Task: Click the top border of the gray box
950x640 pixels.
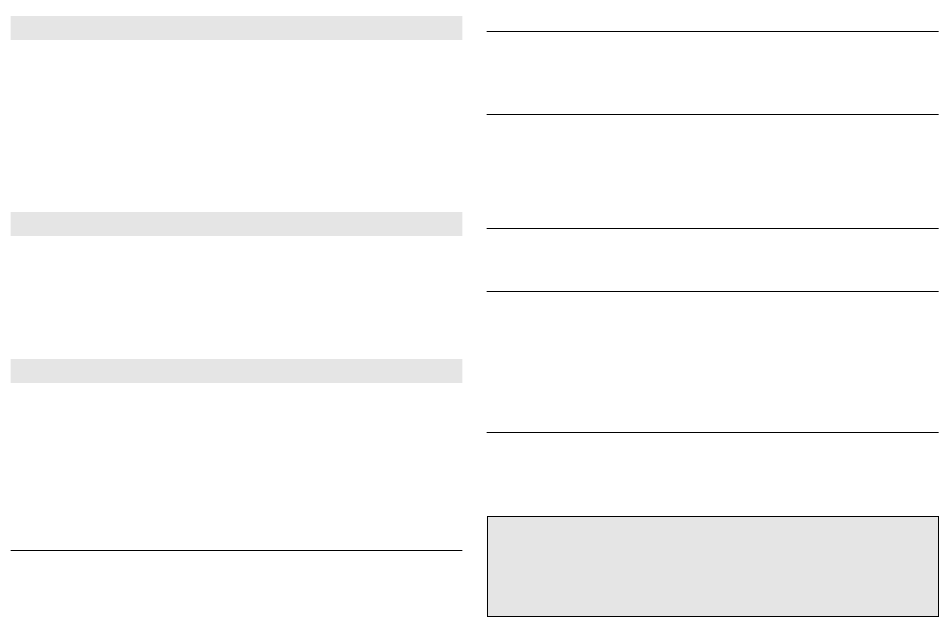Action: point(712,517)
